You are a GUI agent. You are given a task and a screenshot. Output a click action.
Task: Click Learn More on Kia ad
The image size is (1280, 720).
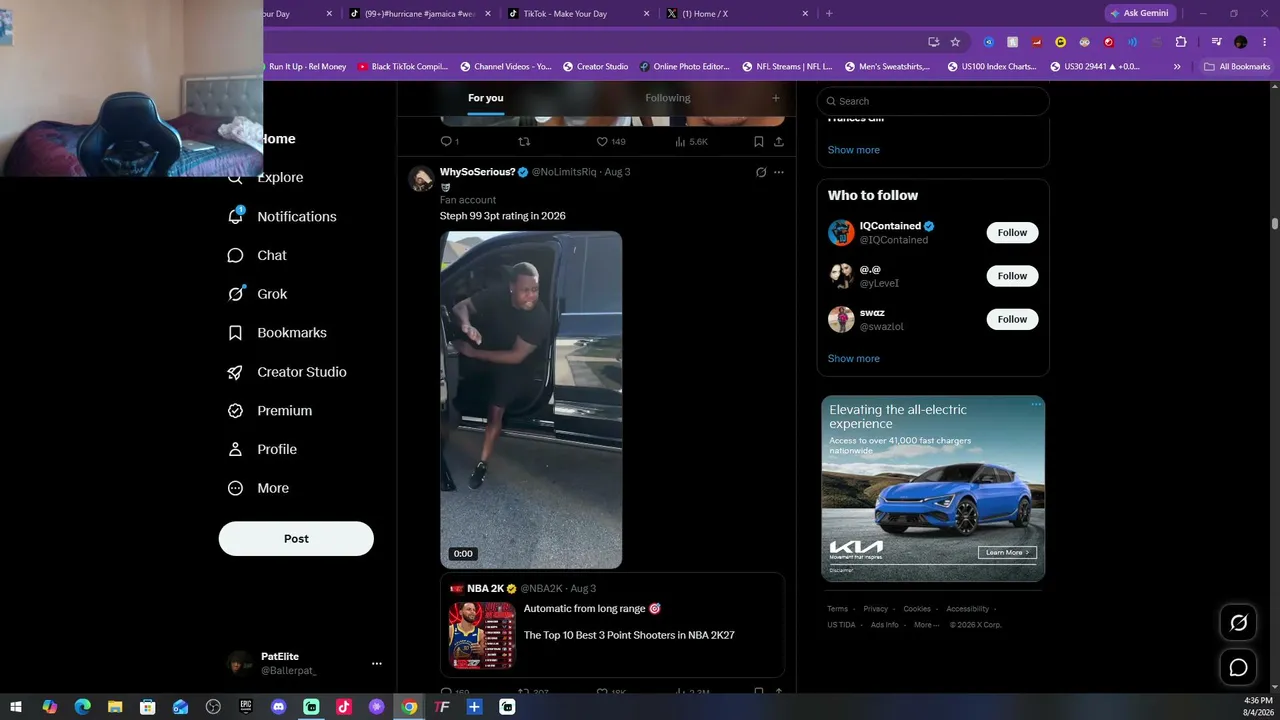click(x=1007, y=552)
